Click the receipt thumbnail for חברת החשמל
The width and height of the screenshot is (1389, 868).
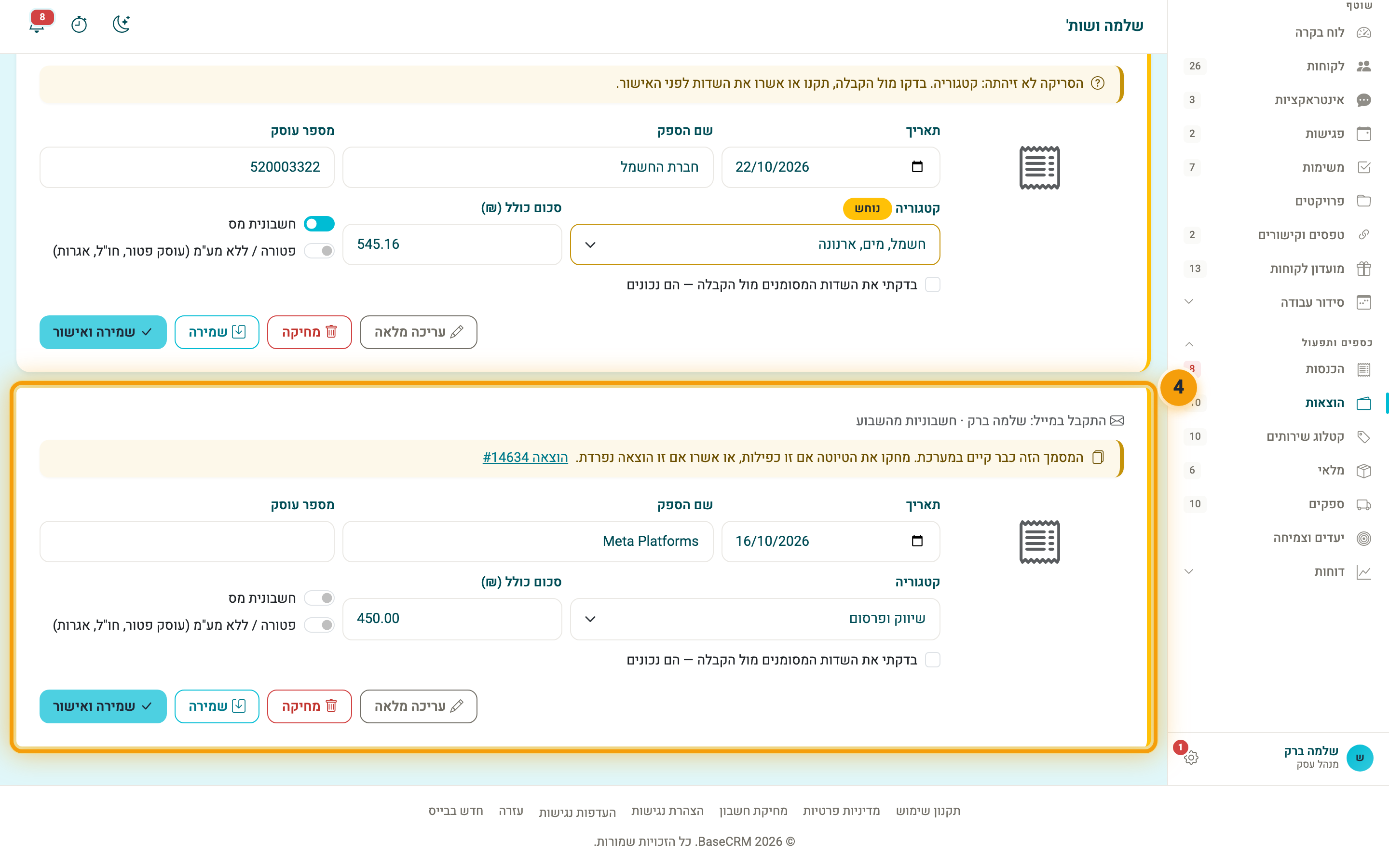[1039, 168]
